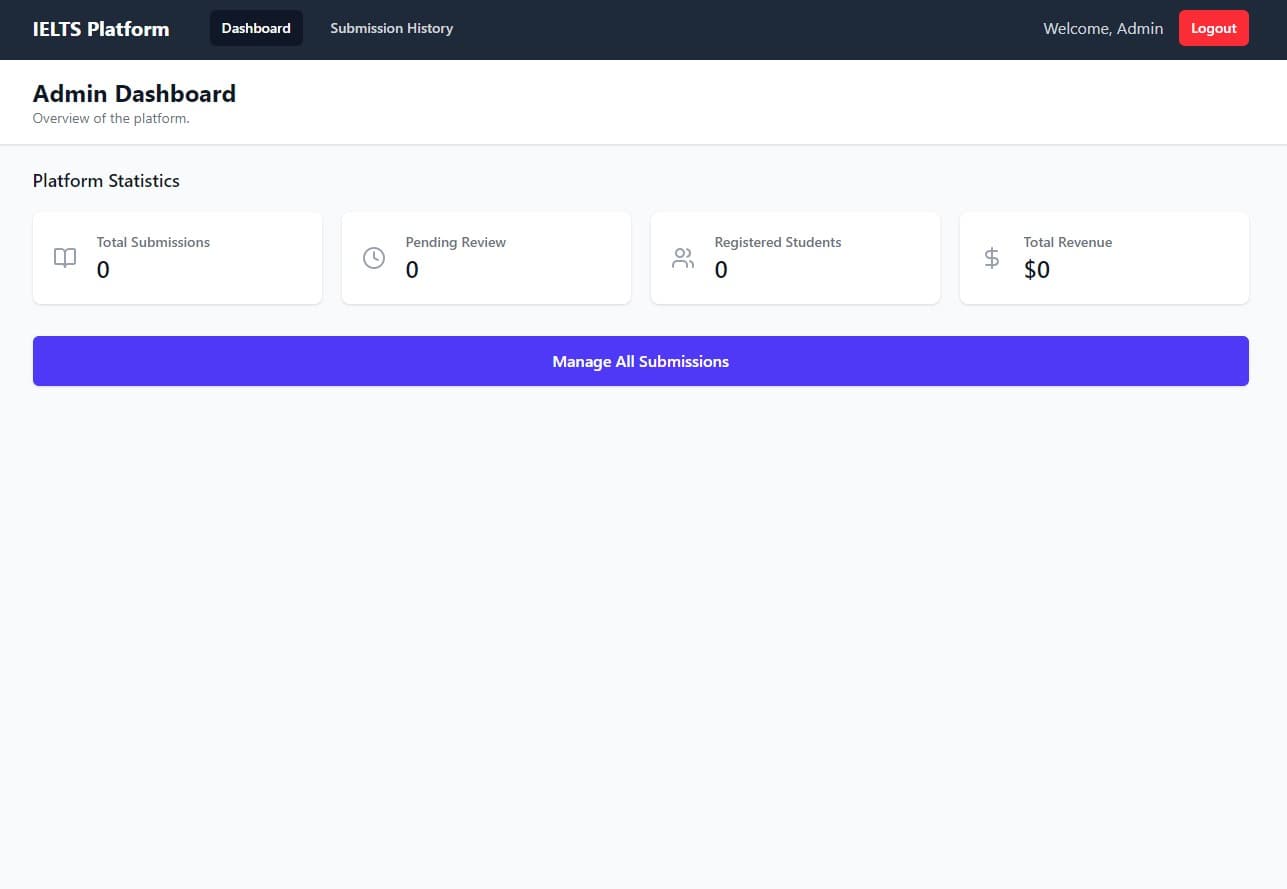The height and width of the screenshot is (889, 1287).
Task: Click the dollar sign icon for Total Revenue
Action: coord(992,258)
